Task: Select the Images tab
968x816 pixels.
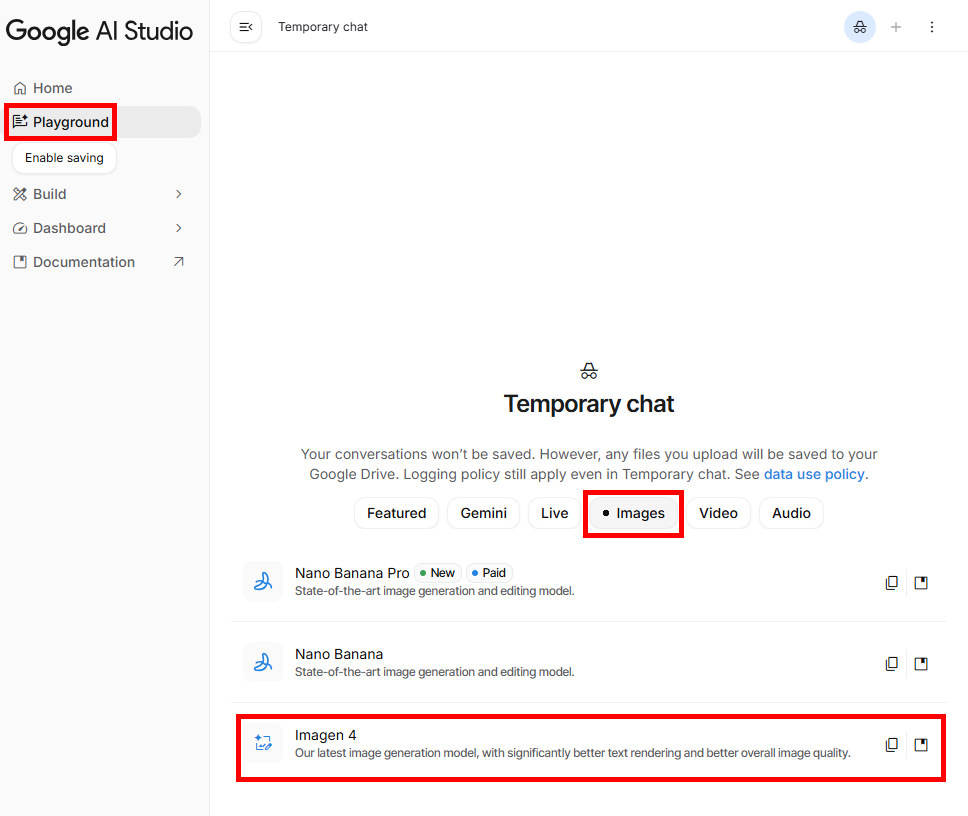Action: tap(633, 514)
